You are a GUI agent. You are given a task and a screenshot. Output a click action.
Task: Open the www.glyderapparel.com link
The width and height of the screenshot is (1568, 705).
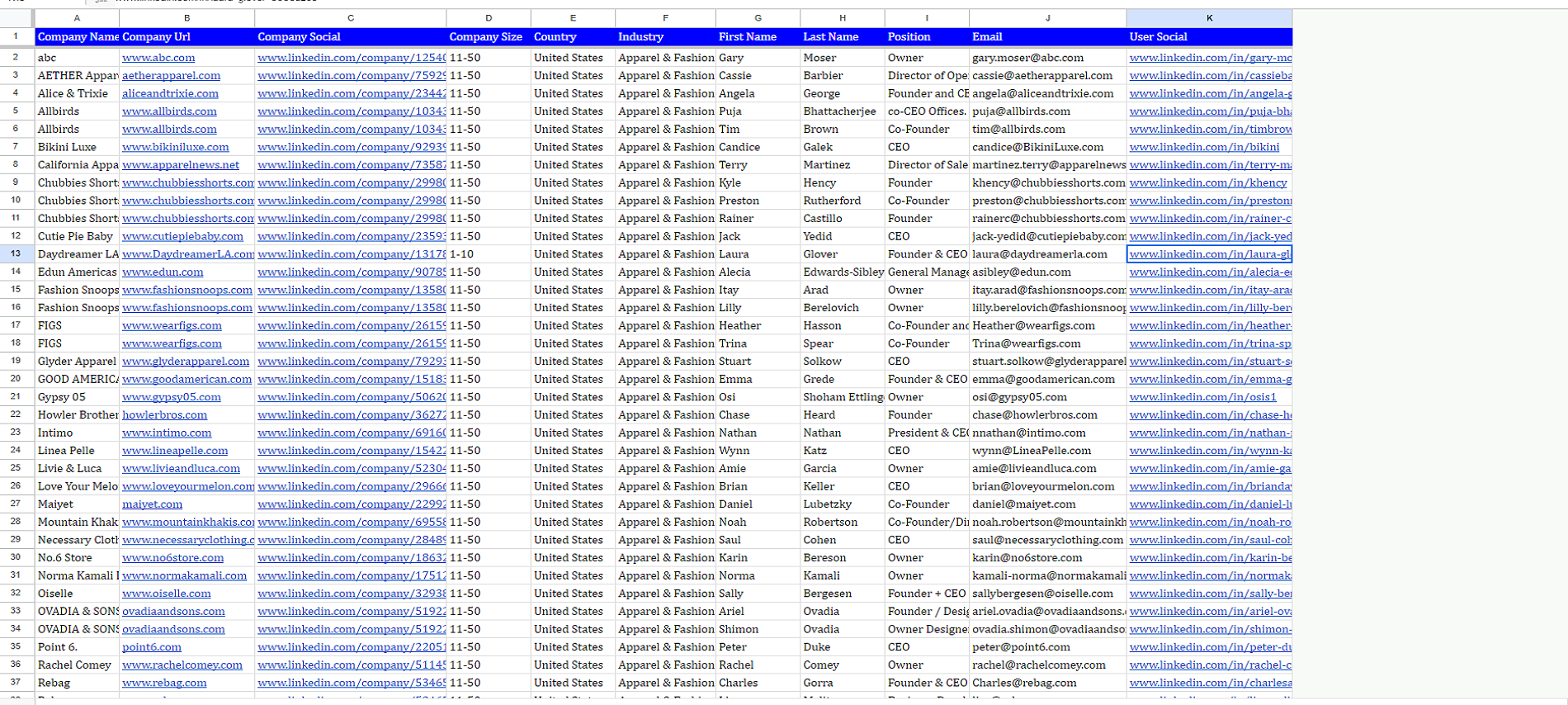click(x=186, y=362)
